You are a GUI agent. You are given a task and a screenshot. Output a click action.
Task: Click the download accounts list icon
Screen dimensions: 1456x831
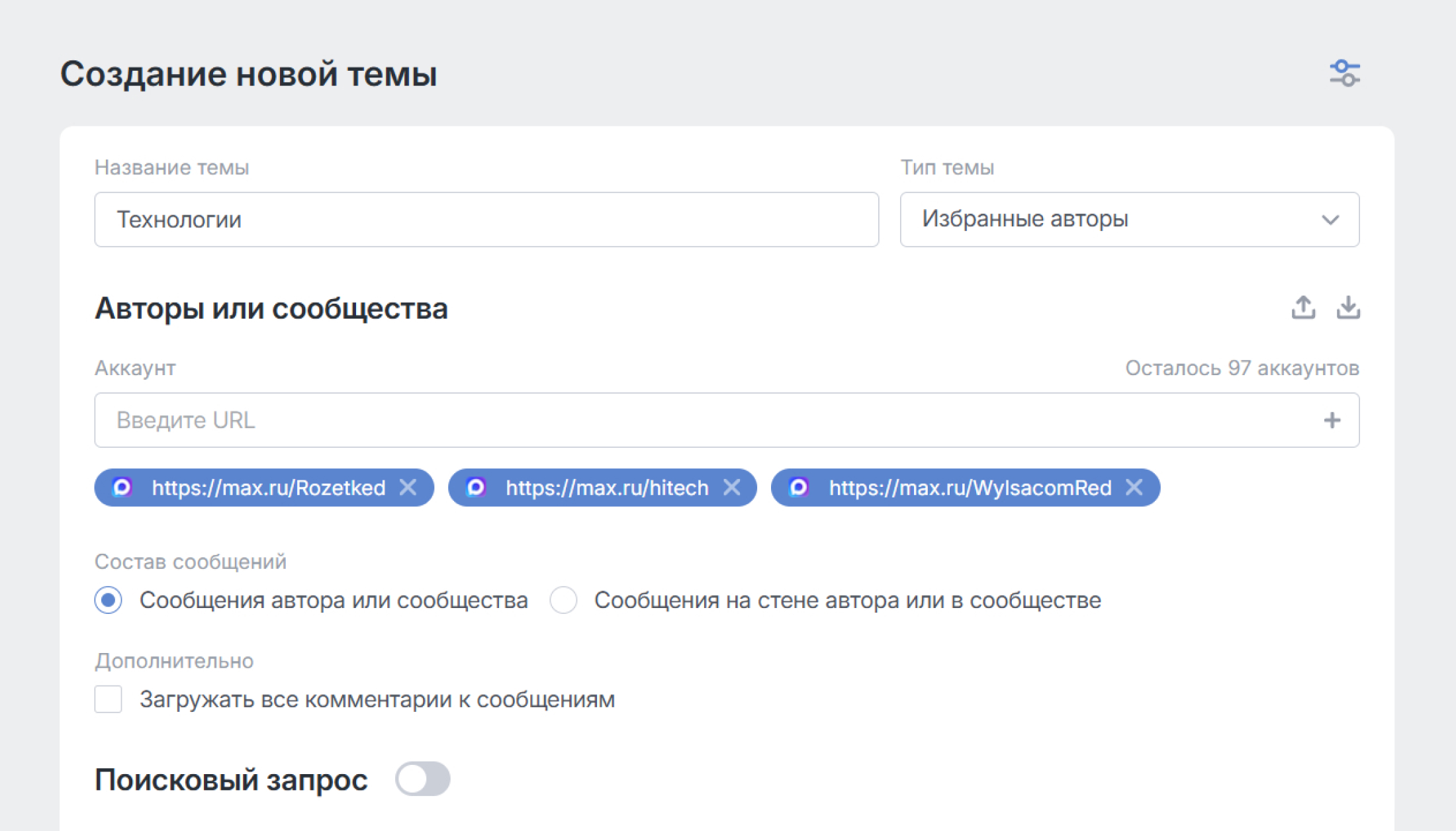1348,308
